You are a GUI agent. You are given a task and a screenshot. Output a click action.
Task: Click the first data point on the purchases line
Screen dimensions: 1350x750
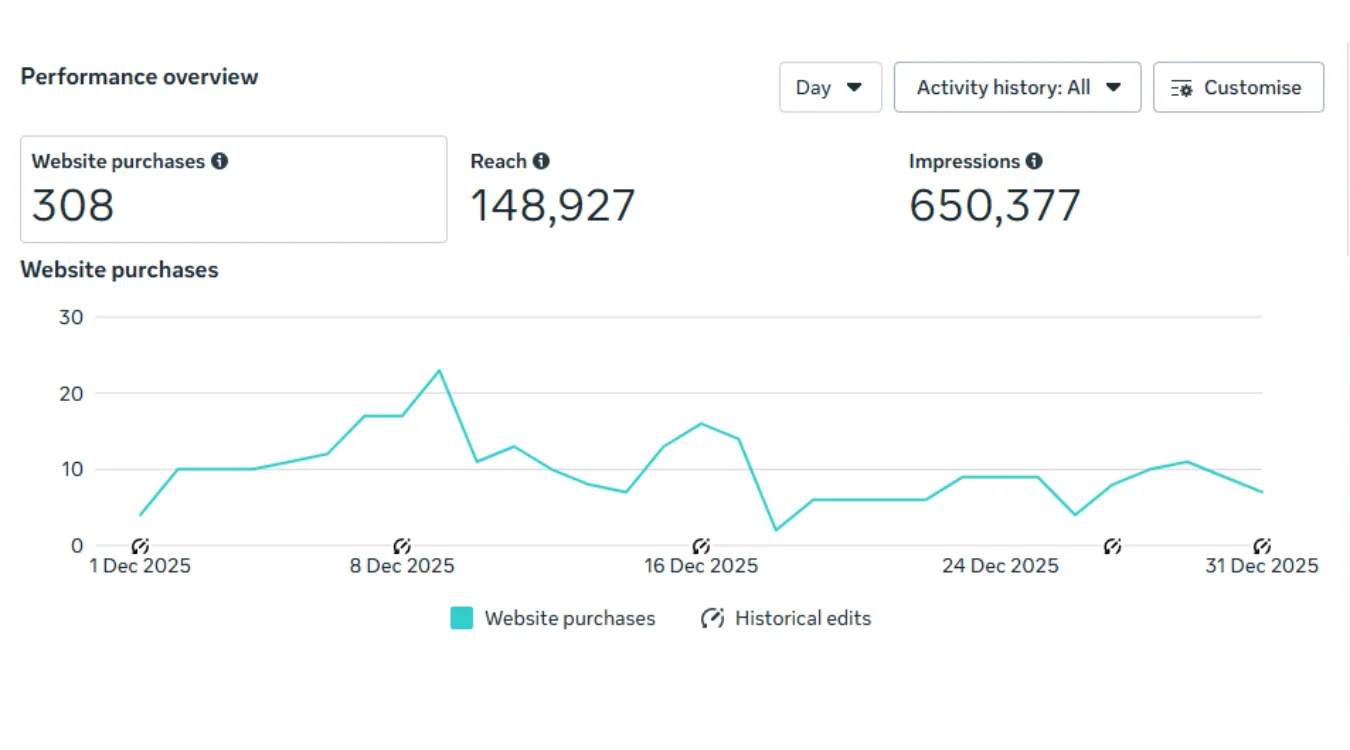coord(140,515)
